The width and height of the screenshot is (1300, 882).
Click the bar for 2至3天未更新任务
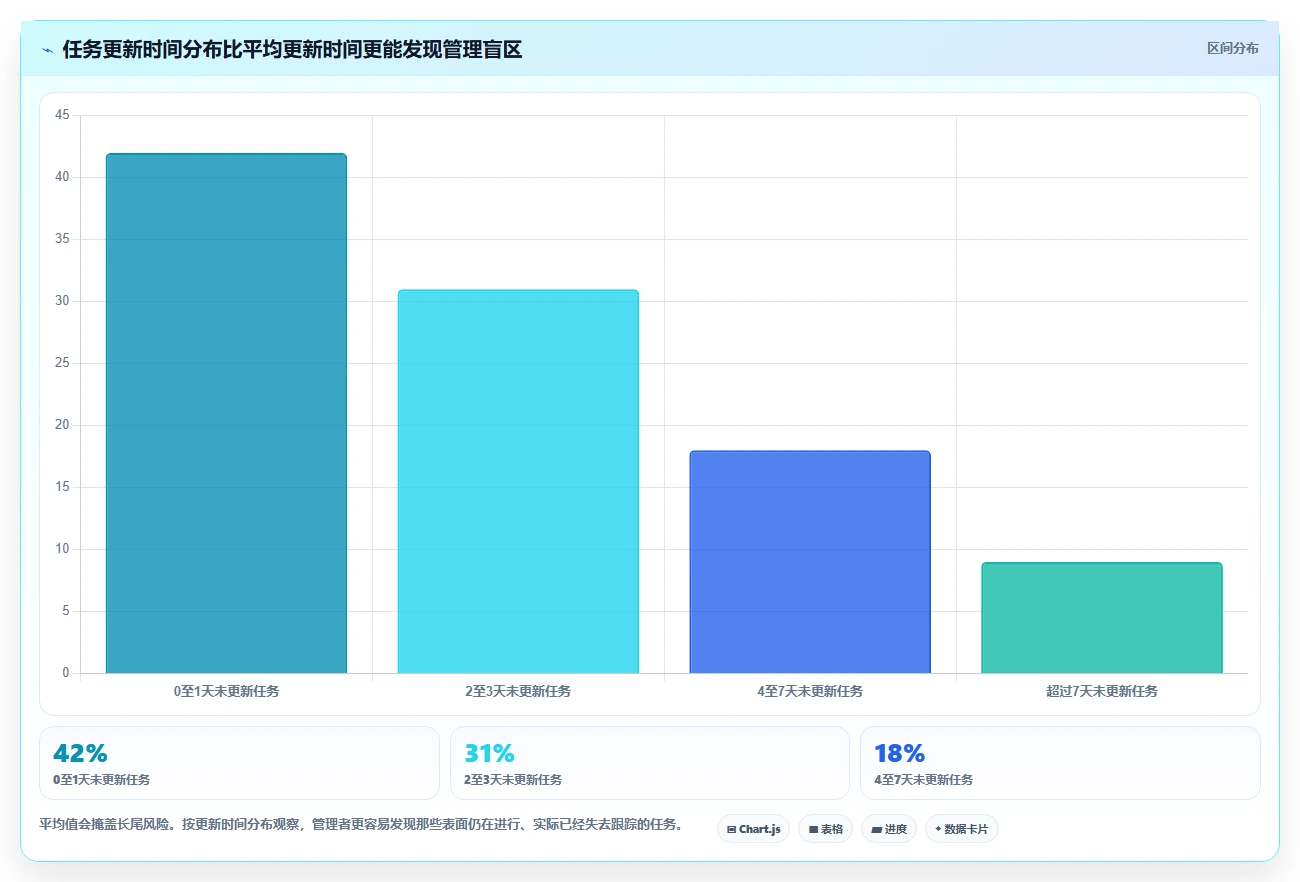(518, 481)
